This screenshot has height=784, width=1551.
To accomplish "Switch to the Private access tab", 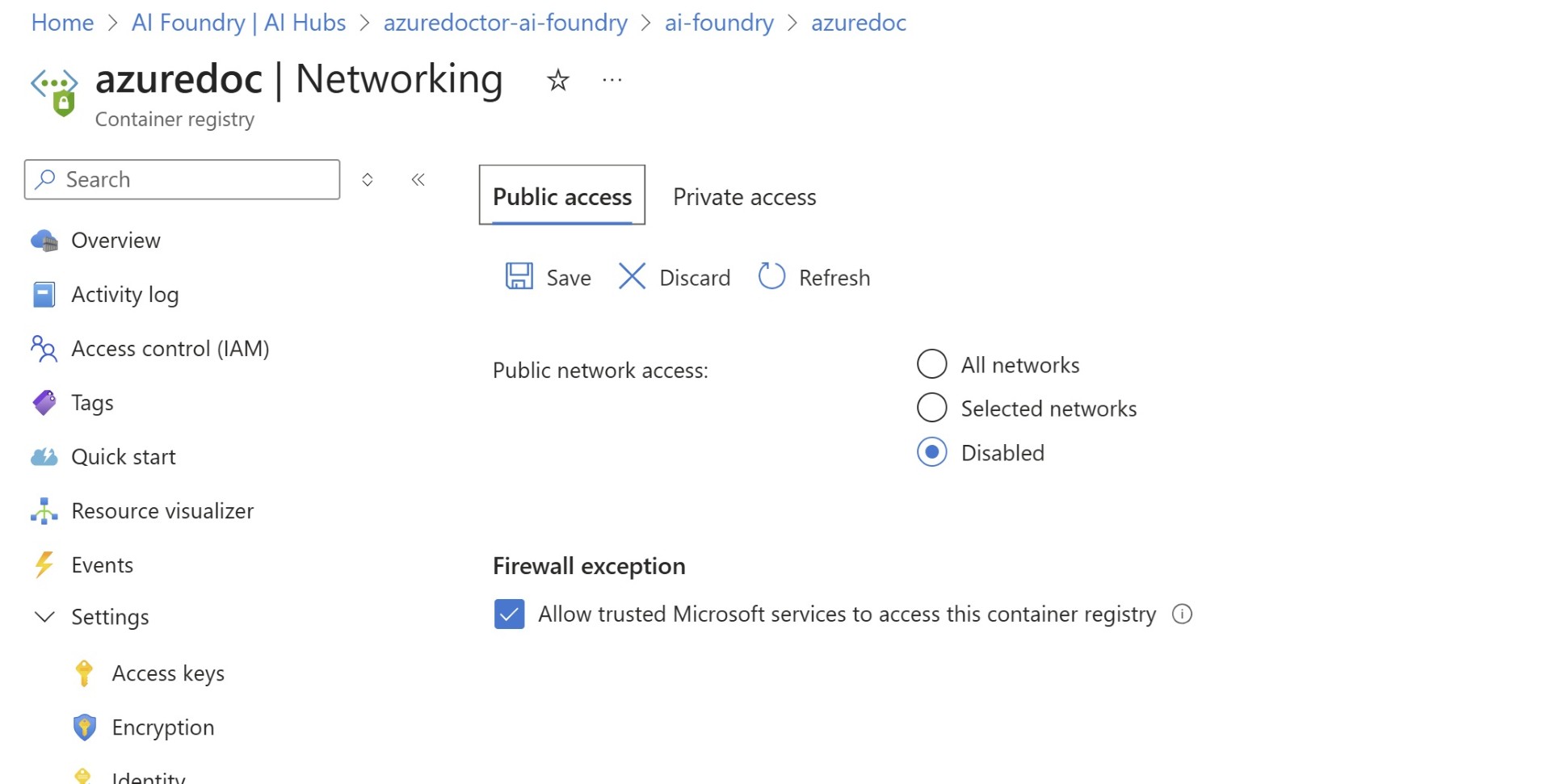I will tap(744, 196).
